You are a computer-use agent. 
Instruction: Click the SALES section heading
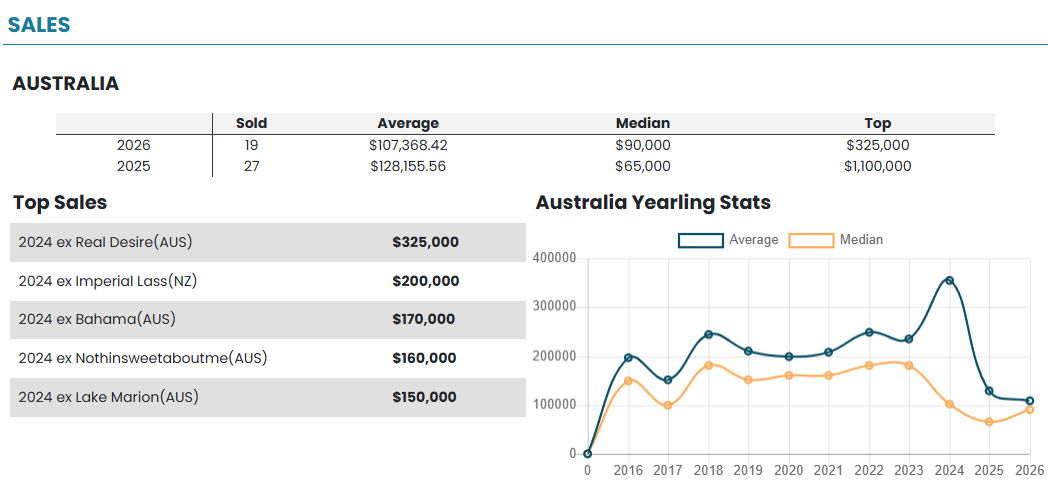point(39,25)
